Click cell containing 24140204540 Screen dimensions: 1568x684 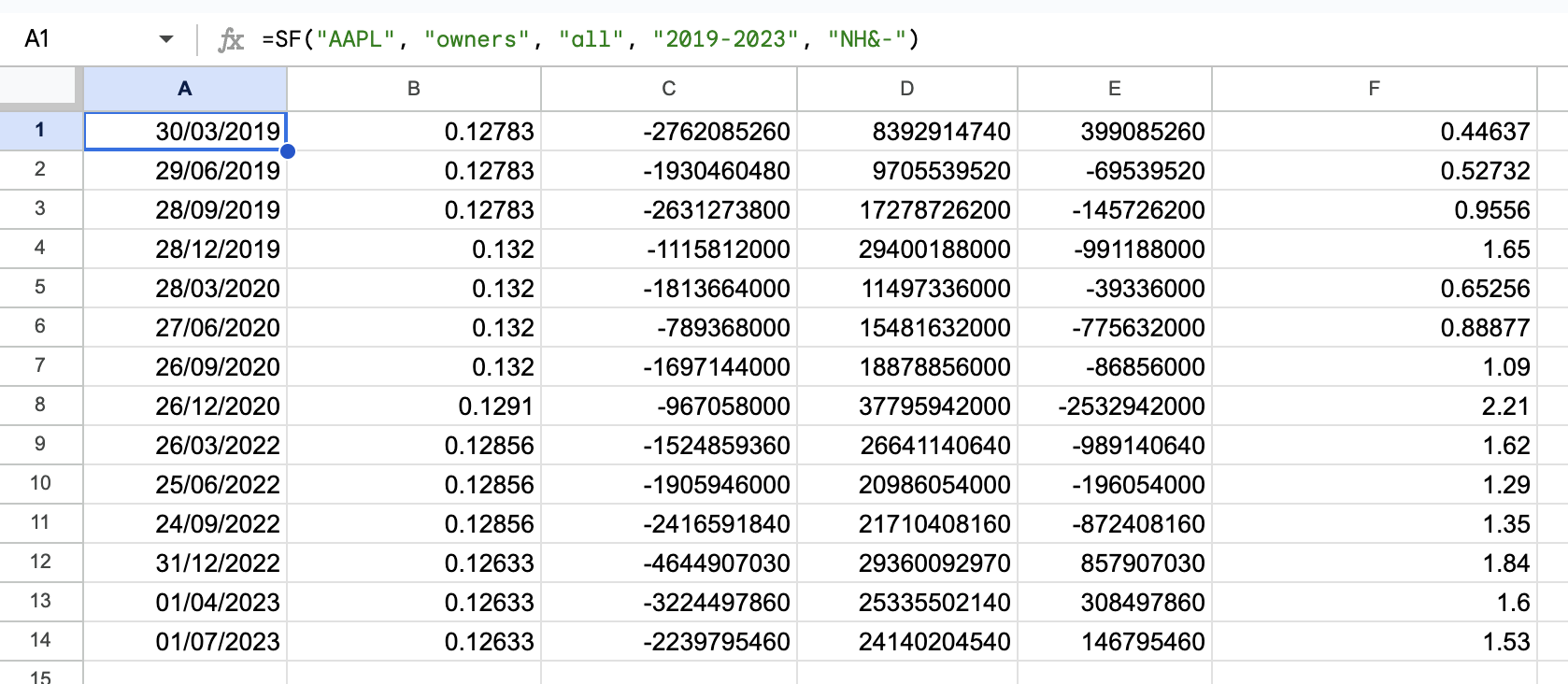pyautogui.click(x=907, y=641)
